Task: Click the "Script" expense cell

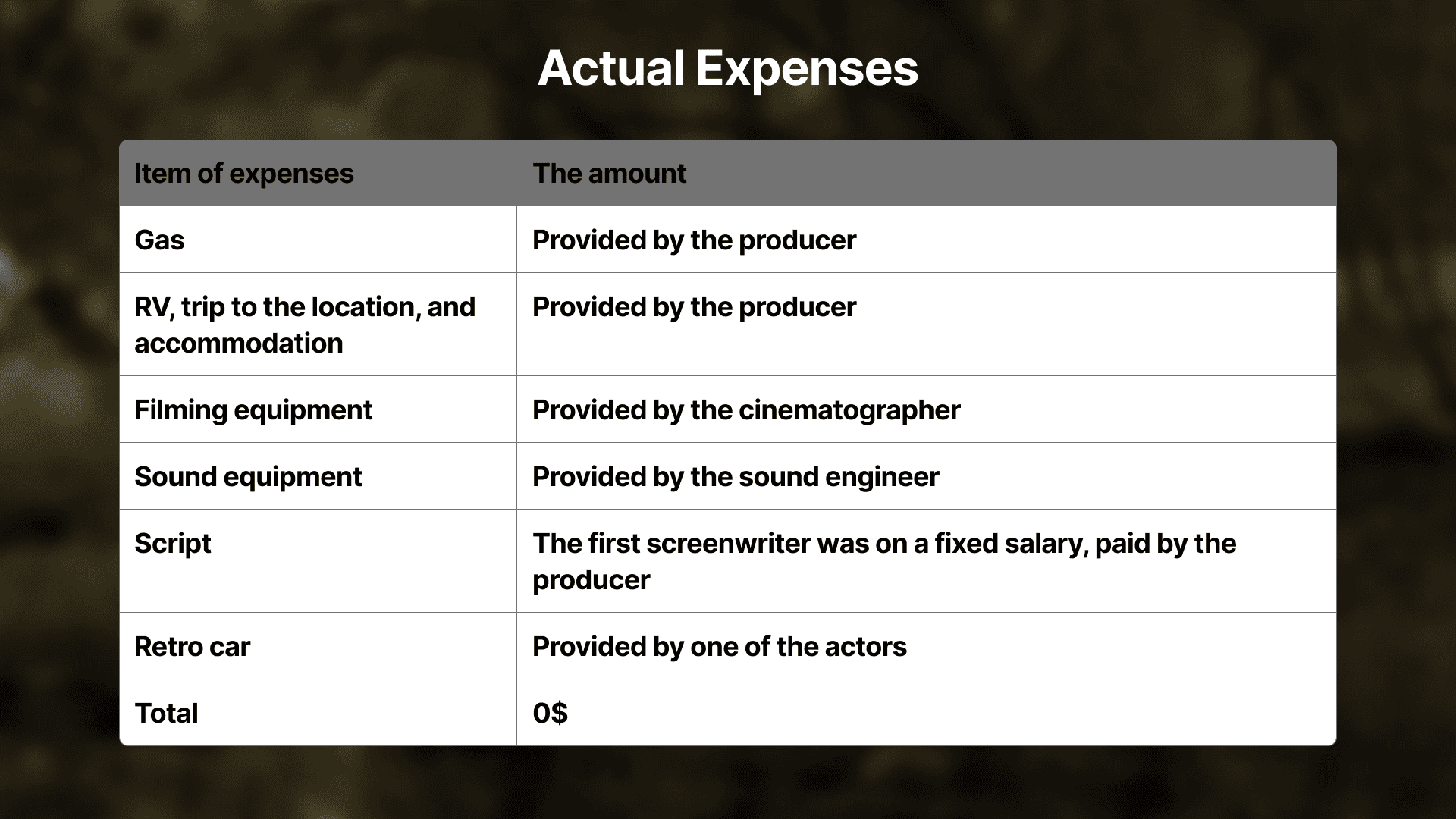Action: 173,544
